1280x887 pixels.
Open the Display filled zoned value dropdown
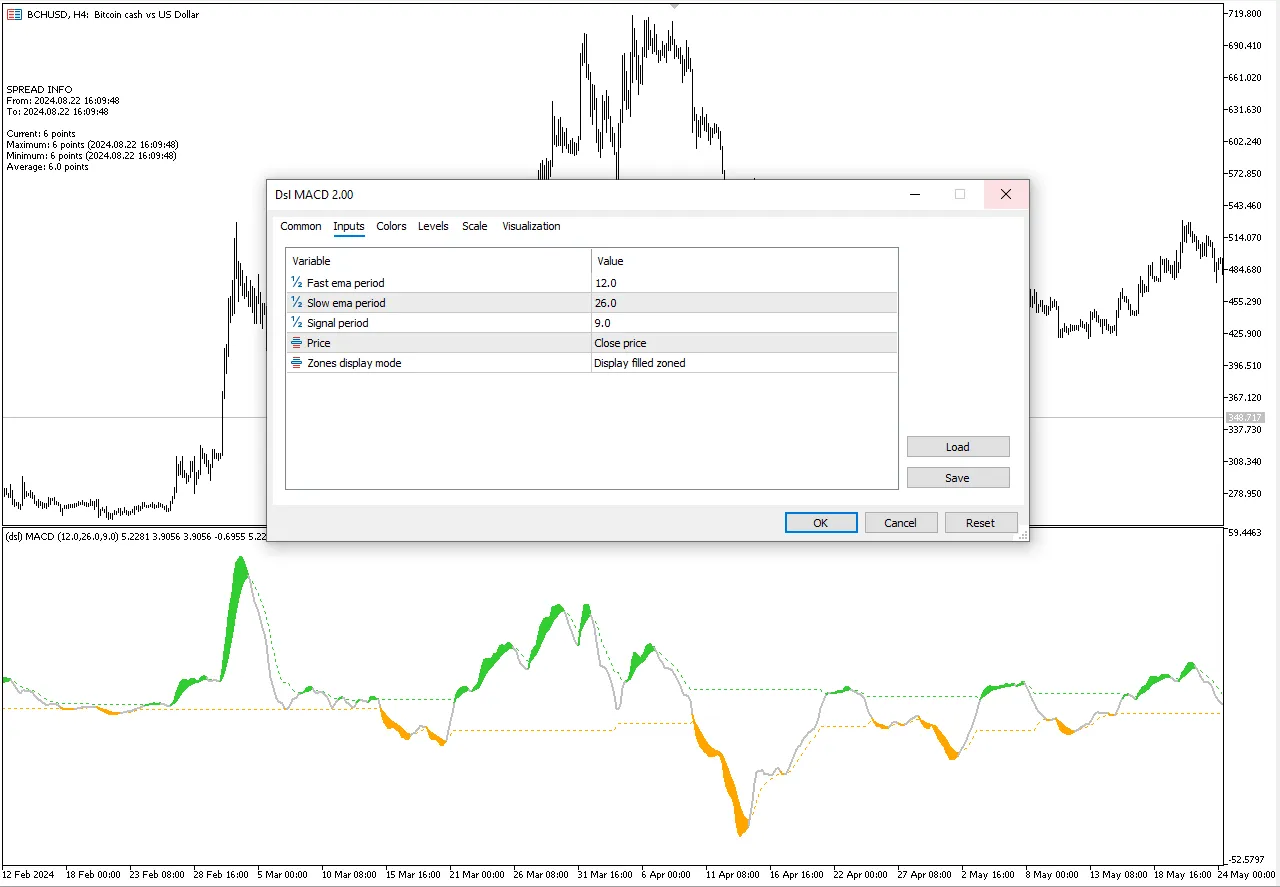click(x=744, y=363)
